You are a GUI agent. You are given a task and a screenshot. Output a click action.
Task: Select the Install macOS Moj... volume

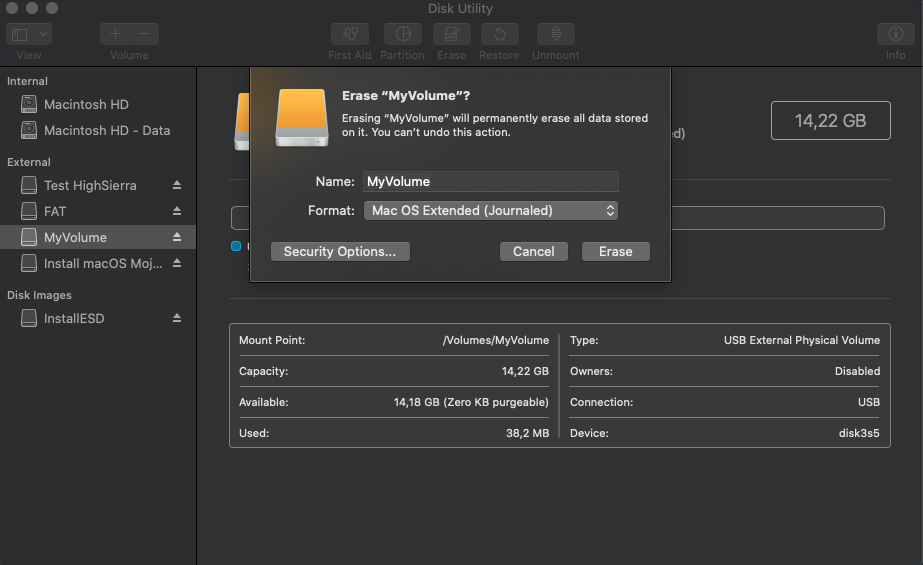point(98,263)
